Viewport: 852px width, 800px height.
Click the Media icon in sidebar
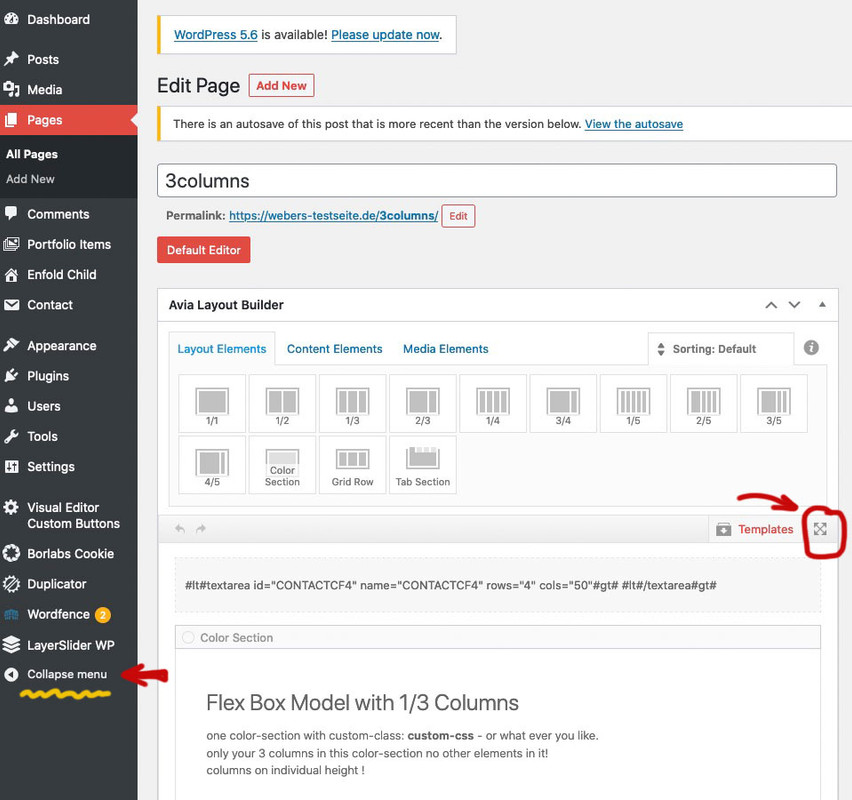point(11,89)
